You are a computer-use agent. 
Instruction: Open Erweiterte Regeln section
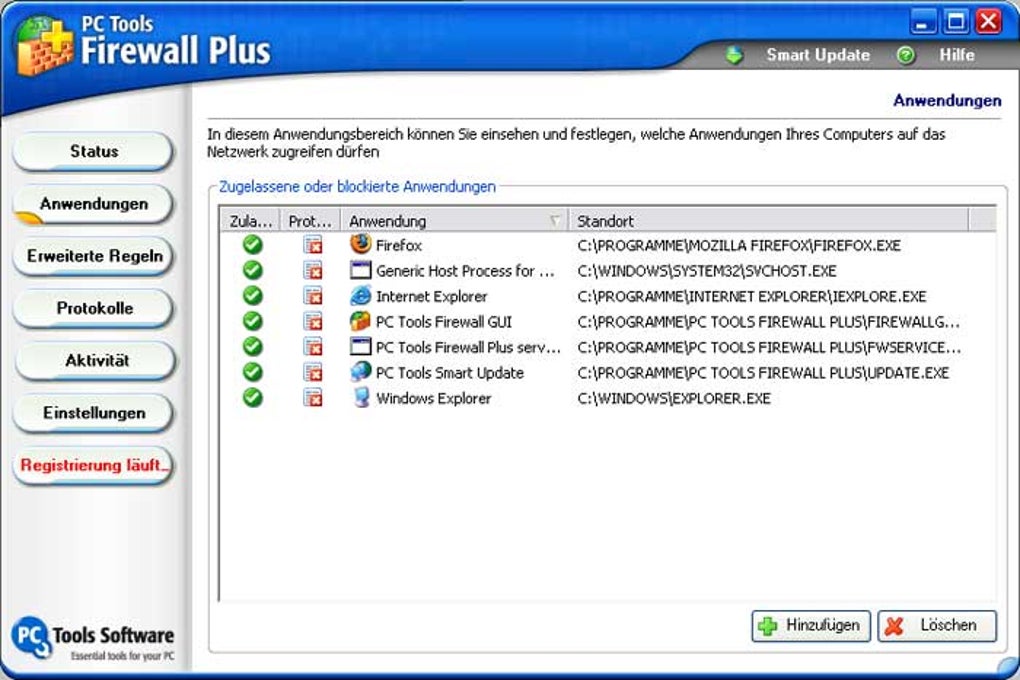tap(94, 256)
